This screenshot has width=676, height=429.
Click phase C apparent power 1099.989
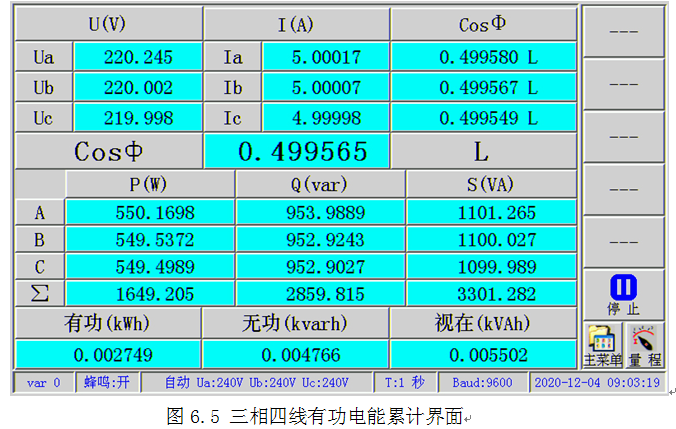pos(491,267)
